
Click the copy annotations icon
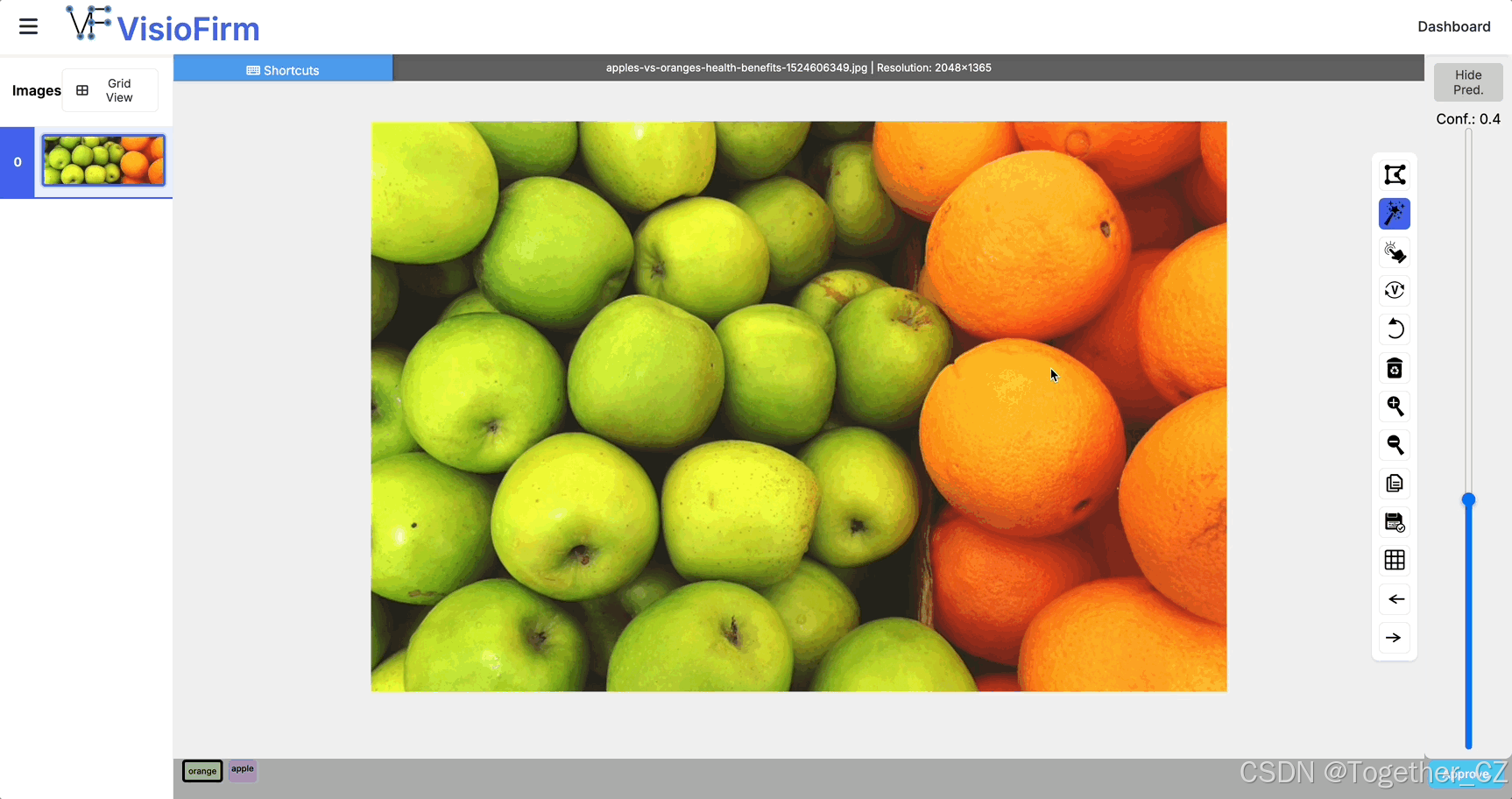[1395, 484]
